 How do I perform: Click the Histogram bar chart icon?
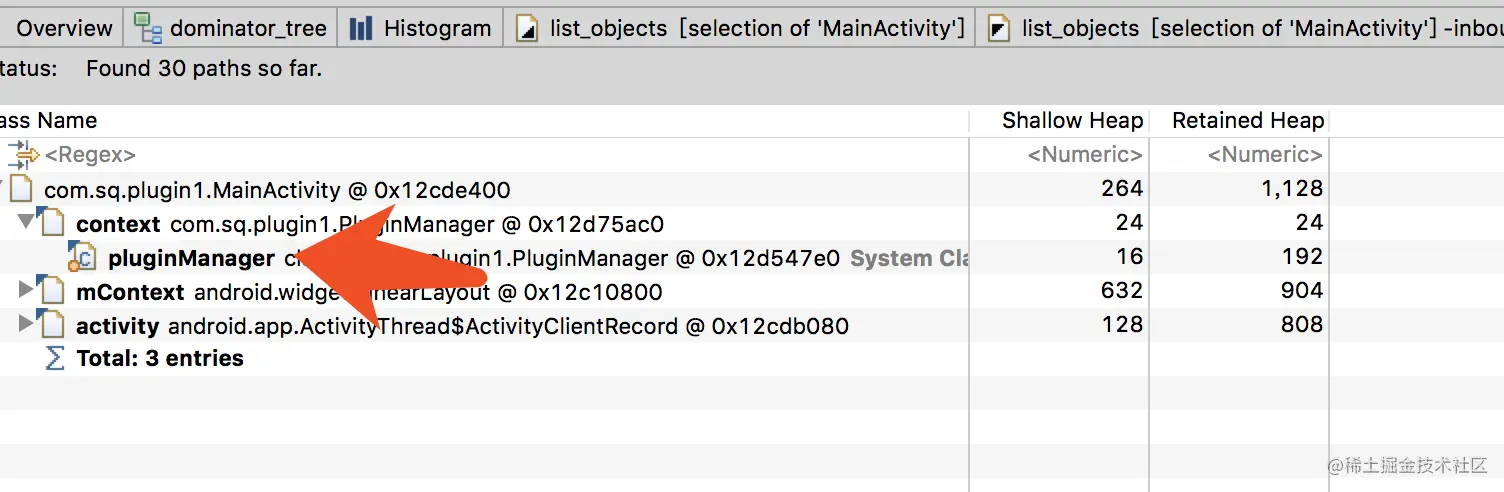point(361,28)
